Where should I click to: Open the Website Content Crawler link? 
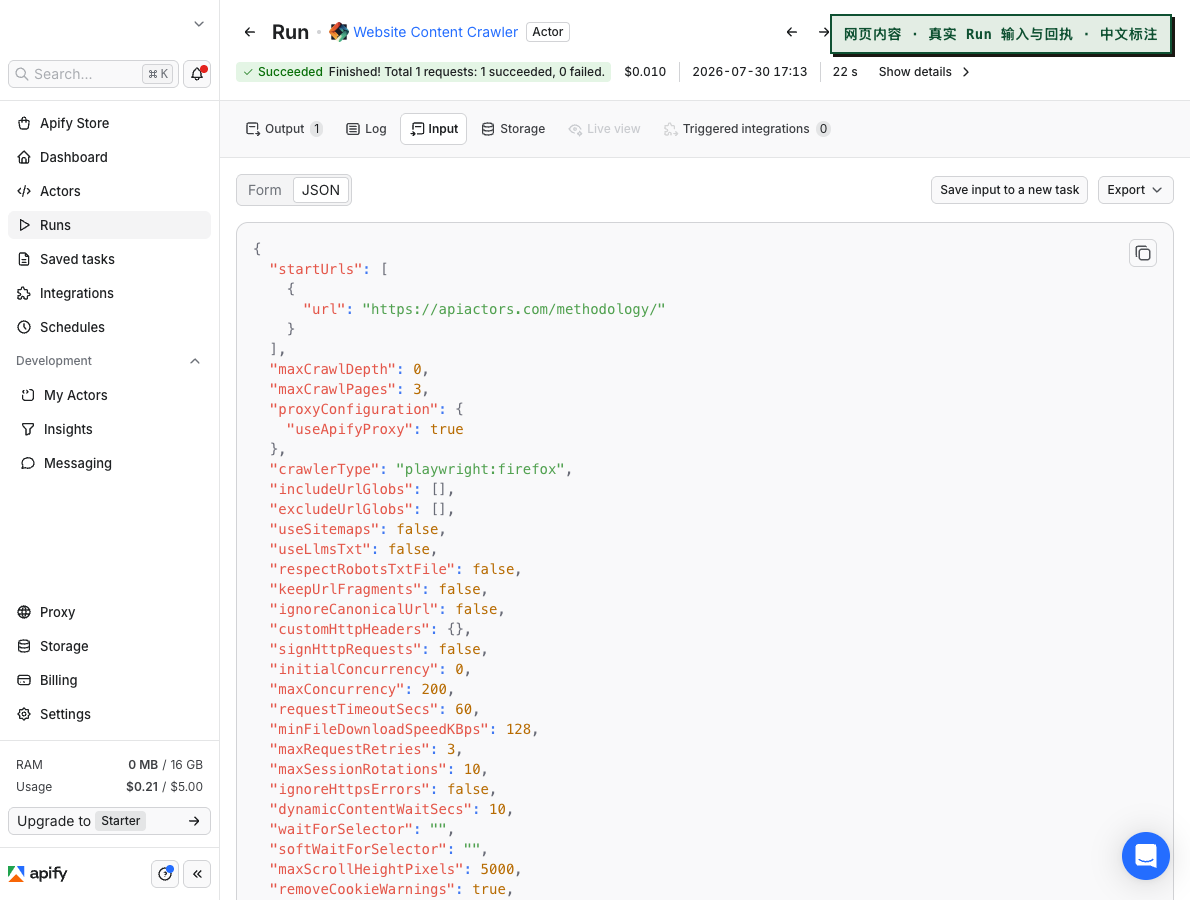click(436, 32)
